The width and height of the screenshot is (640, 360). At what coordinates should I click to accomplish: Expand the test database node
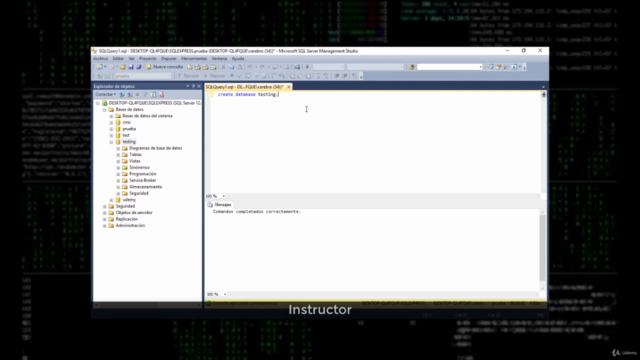pyautogui.click(x=111, y=135)
